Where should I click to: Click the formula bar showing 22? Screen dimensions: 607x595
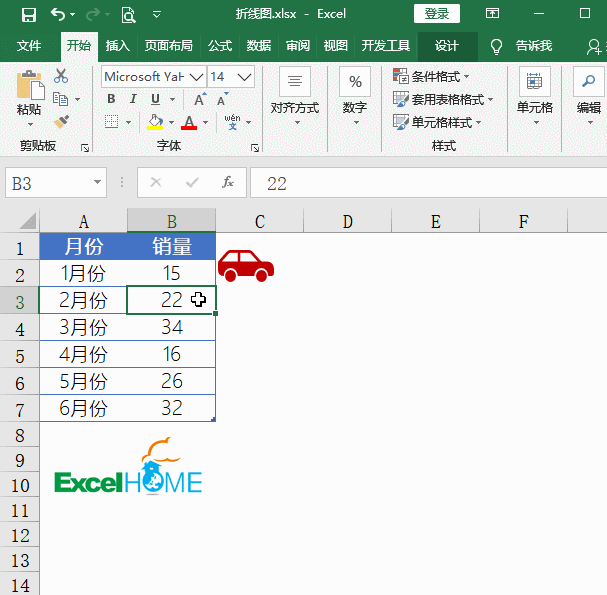pyautogui.click(x=429, y=183)
